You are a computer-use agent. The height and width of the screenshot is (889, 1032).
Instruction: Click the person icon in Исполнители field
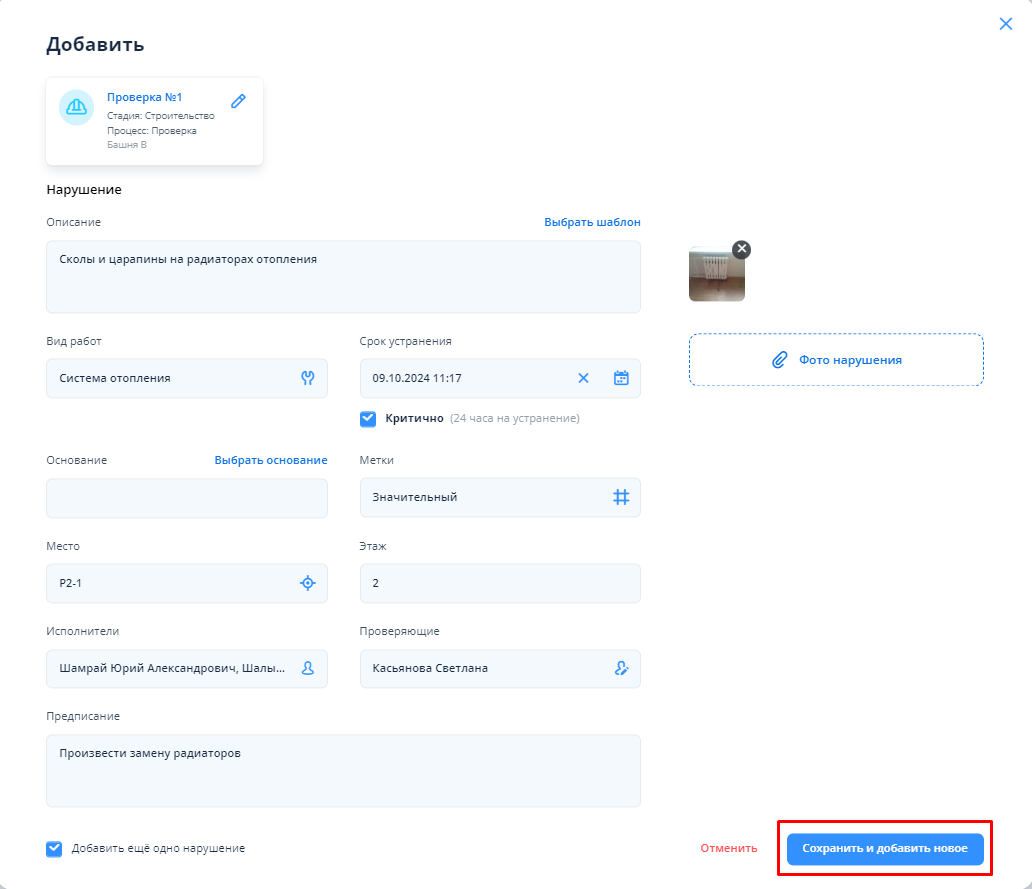tap(308, 668)
